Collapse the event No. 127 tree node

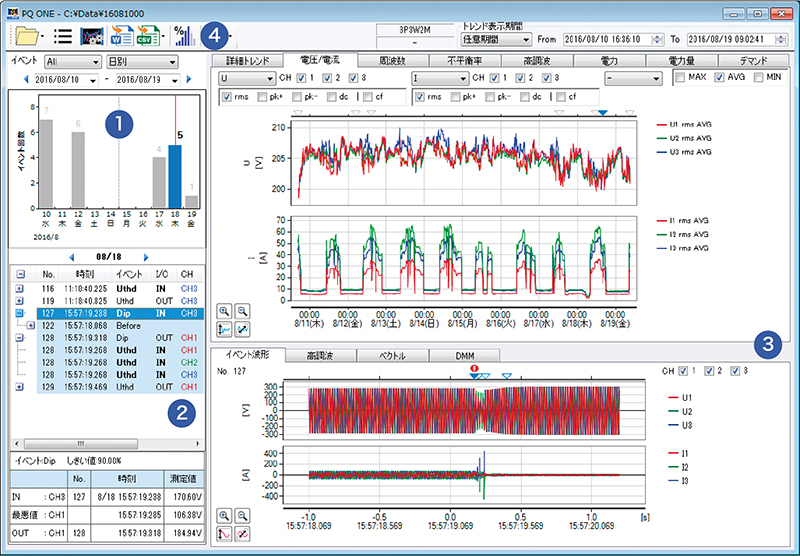pos(18,312)
